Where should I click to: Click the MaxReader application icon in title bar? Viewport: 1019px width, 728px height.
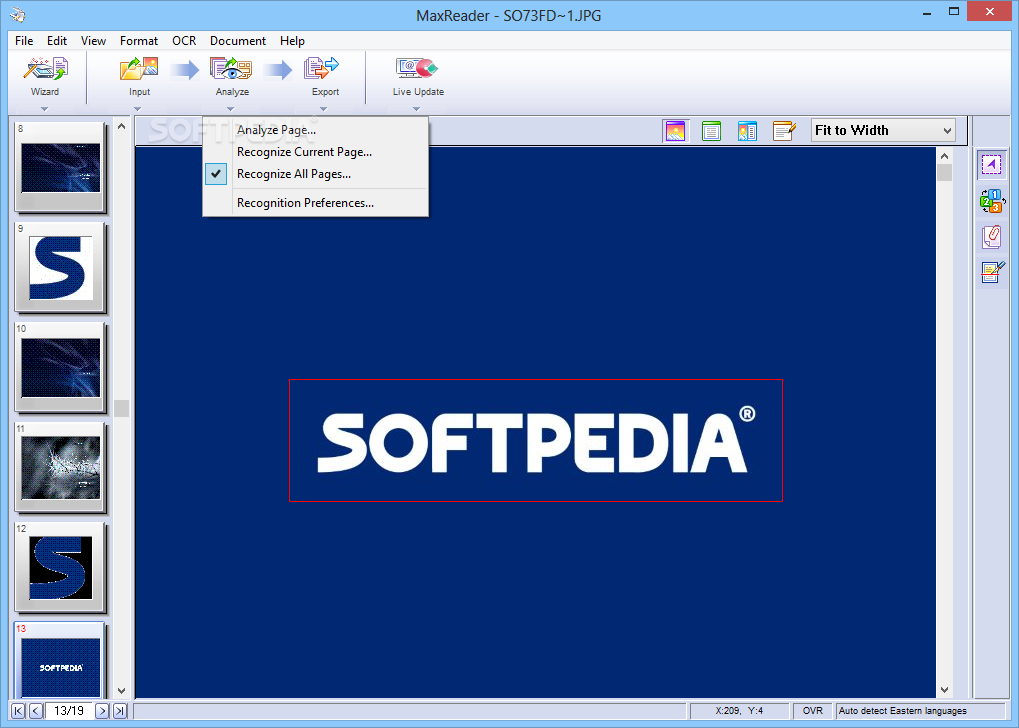coord(18,14)
